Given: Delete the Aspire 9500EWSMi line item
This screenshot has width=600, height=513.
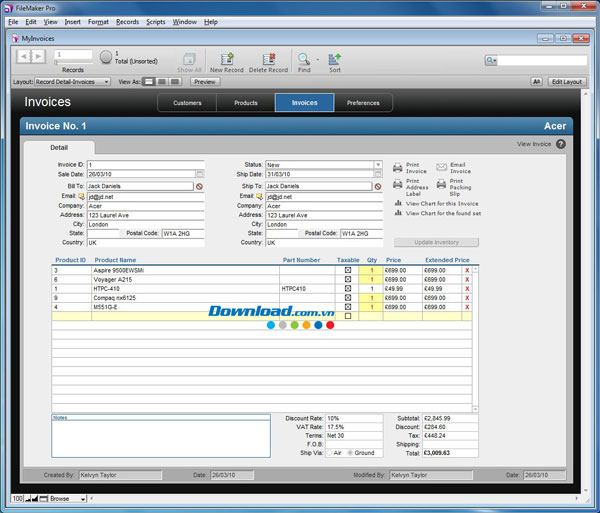Looking at the screenshot, I should (467, 270).
